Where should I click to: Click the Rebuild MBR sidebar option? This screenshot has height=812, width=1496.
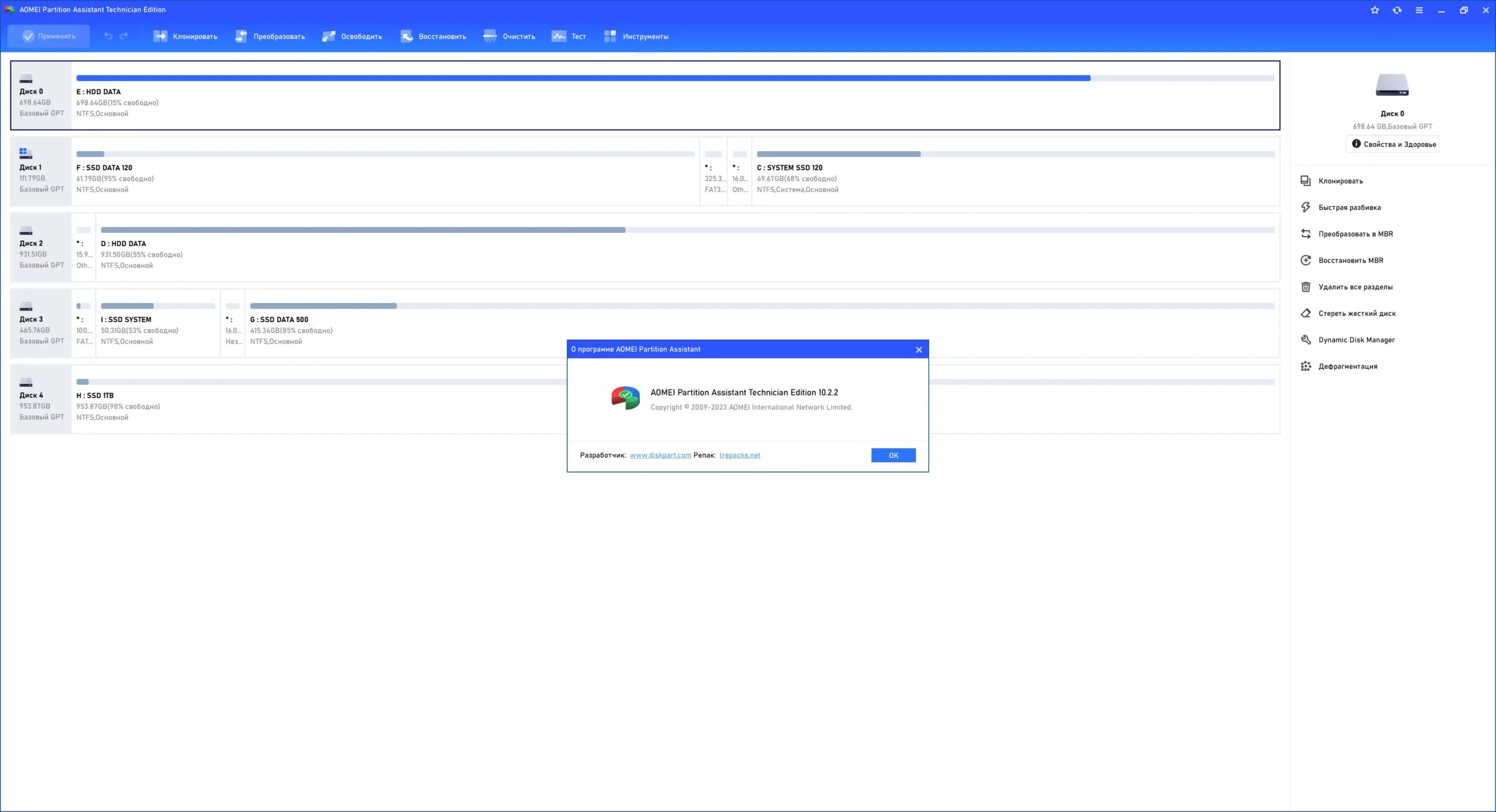coord(1350,261)
